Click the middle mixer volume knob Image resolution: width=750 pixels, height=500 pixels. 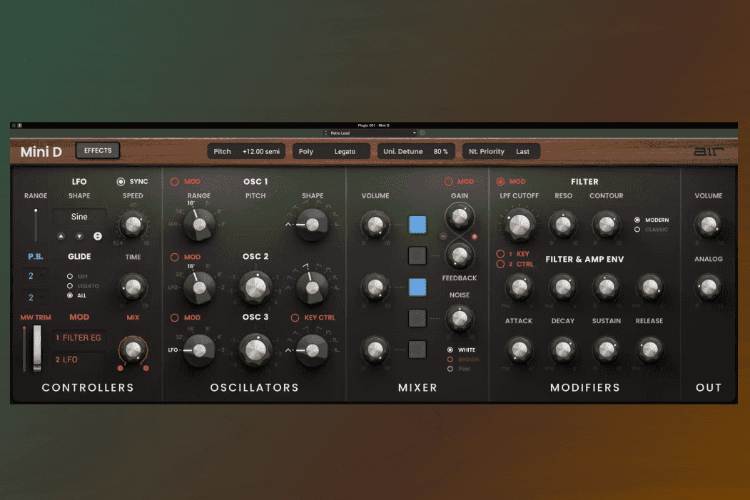375,288
